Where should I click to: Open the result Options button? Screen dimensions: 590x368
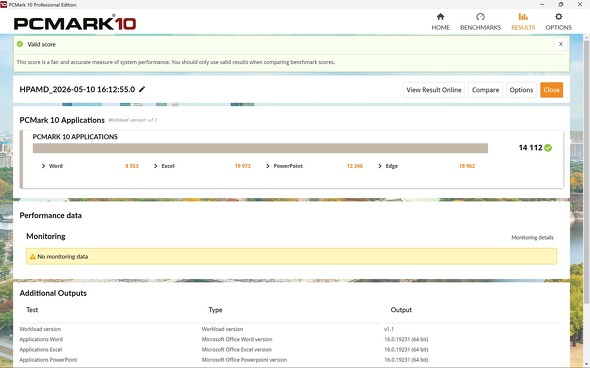[521, 90]
